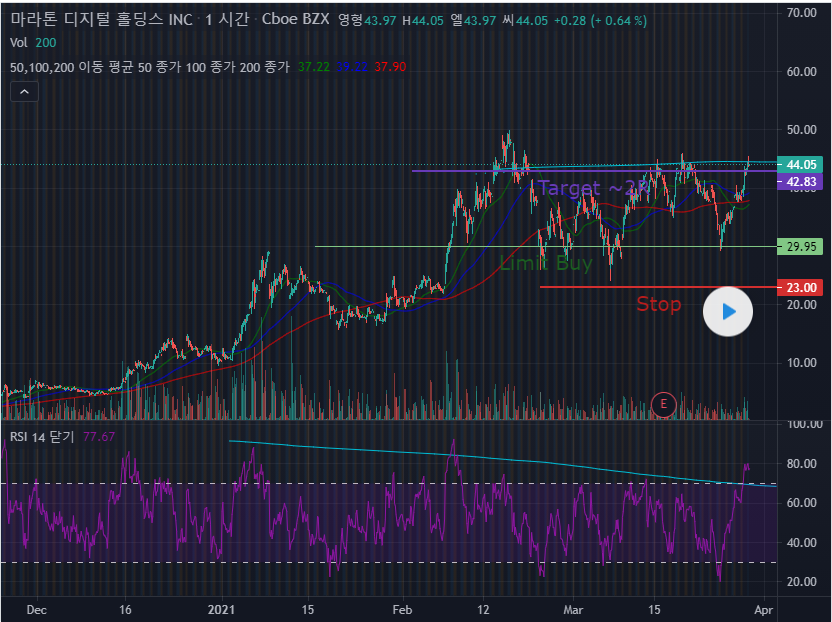Click the blue play button on chart
832x622 pixels.
click(728, 312)
